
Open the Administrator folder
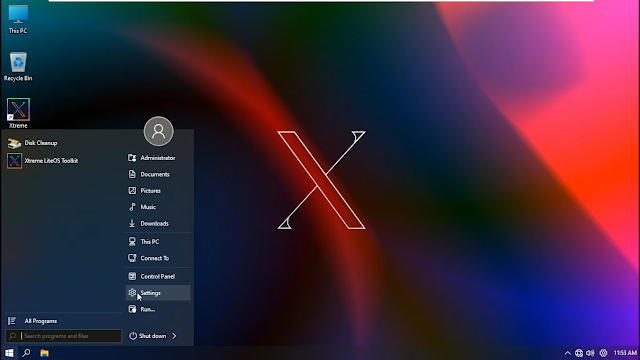tap(158, 158)
